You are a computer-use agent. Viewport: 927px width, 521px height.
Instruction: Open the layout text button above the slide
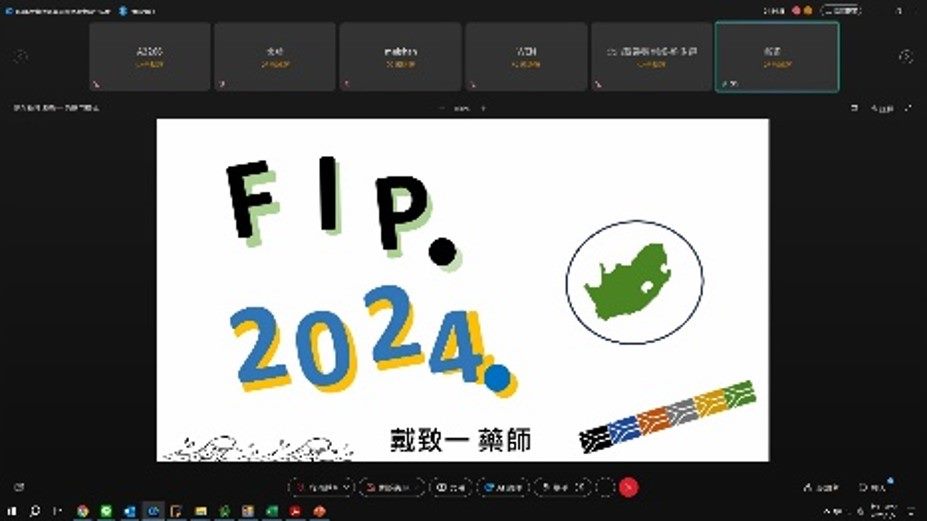pyautogui.click(x=882, y=109)
